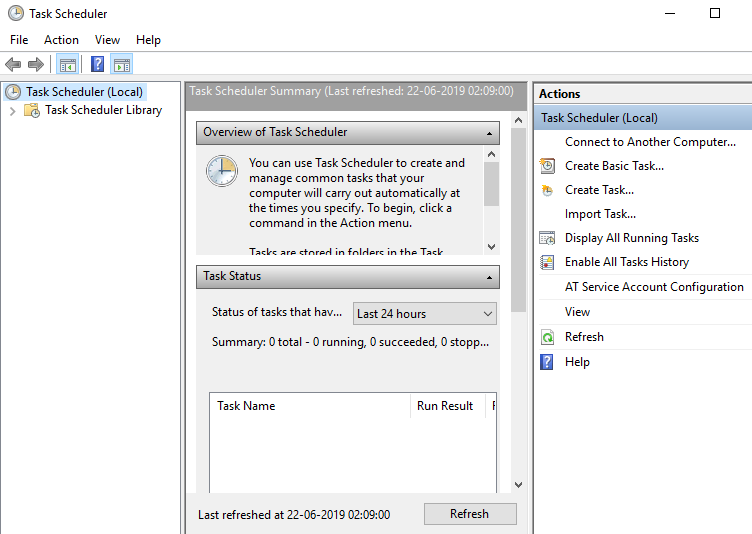Open the Last 24 hours dropdown

425,314
